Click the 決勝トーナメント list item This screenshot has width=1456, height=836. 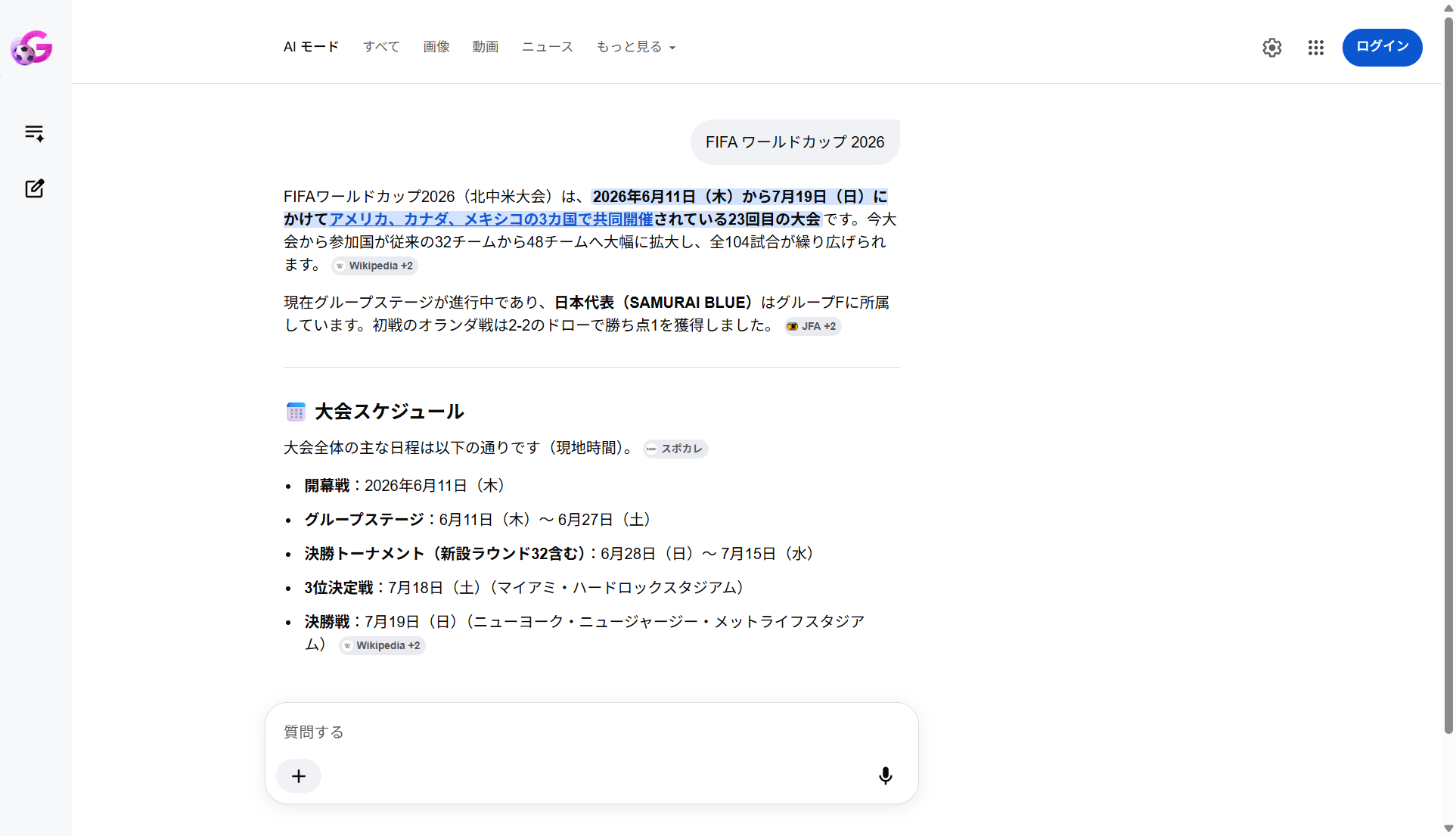click(560, 554)
